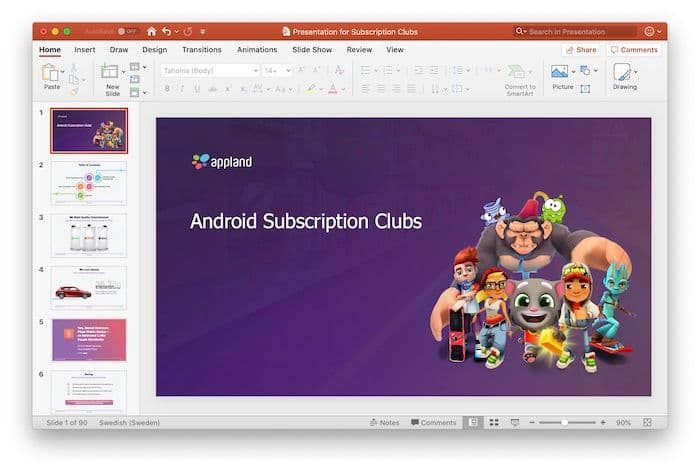Increase the font size
700x472 pixels.
[301, 70]
